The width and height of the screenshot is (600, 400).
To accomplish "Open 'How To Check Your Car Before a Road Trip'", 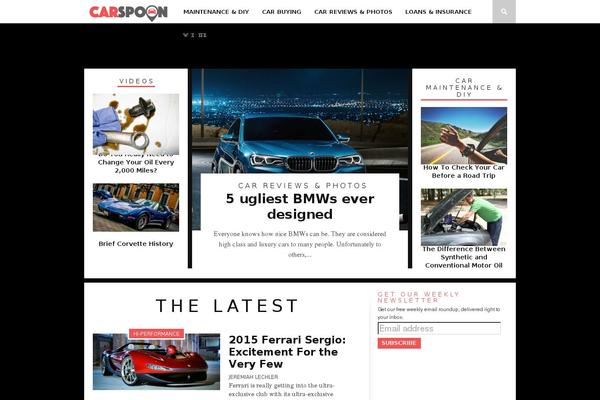I will pyautogui.click(x=464, y=171).
